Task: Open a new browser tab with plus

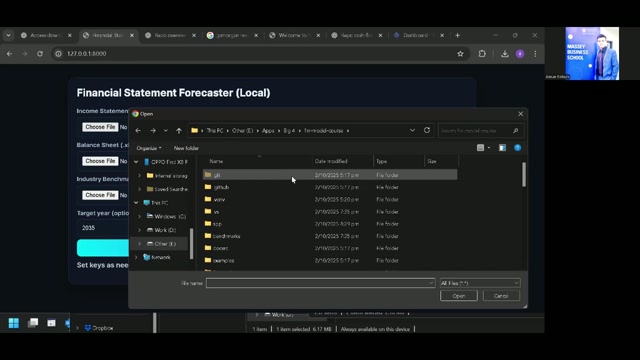Action: coord(457,36)
